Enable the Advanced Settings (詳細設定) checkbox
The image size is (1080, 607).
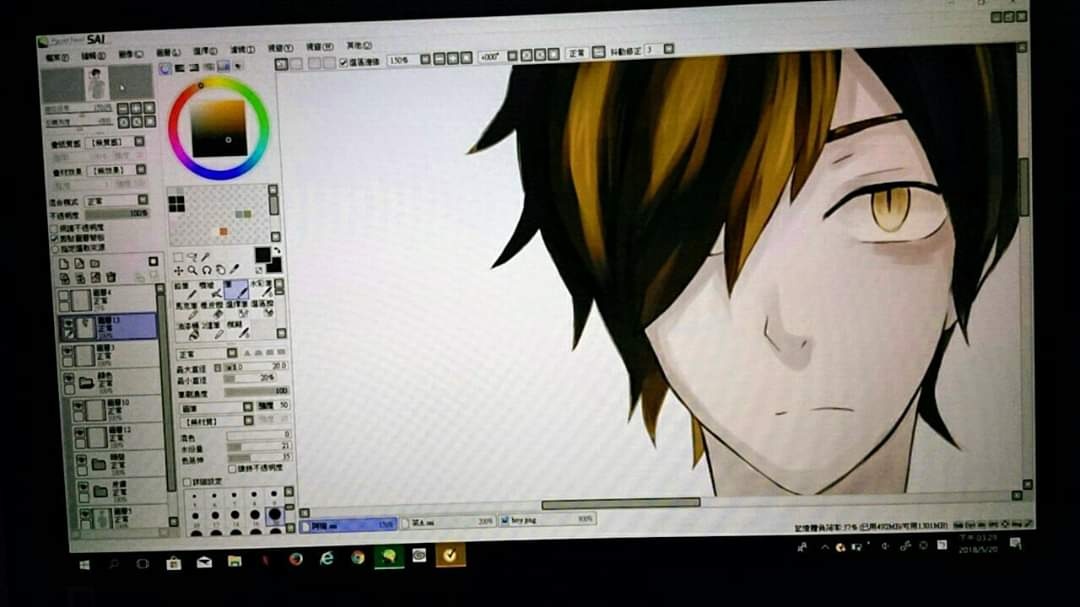187,482
